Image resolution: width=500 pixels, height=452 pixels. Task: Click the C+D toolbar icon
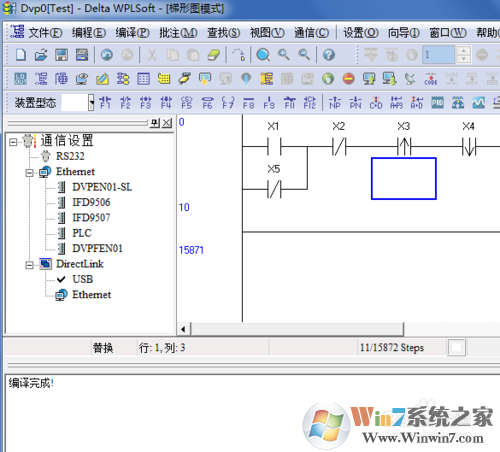click(x=376, y=103)
